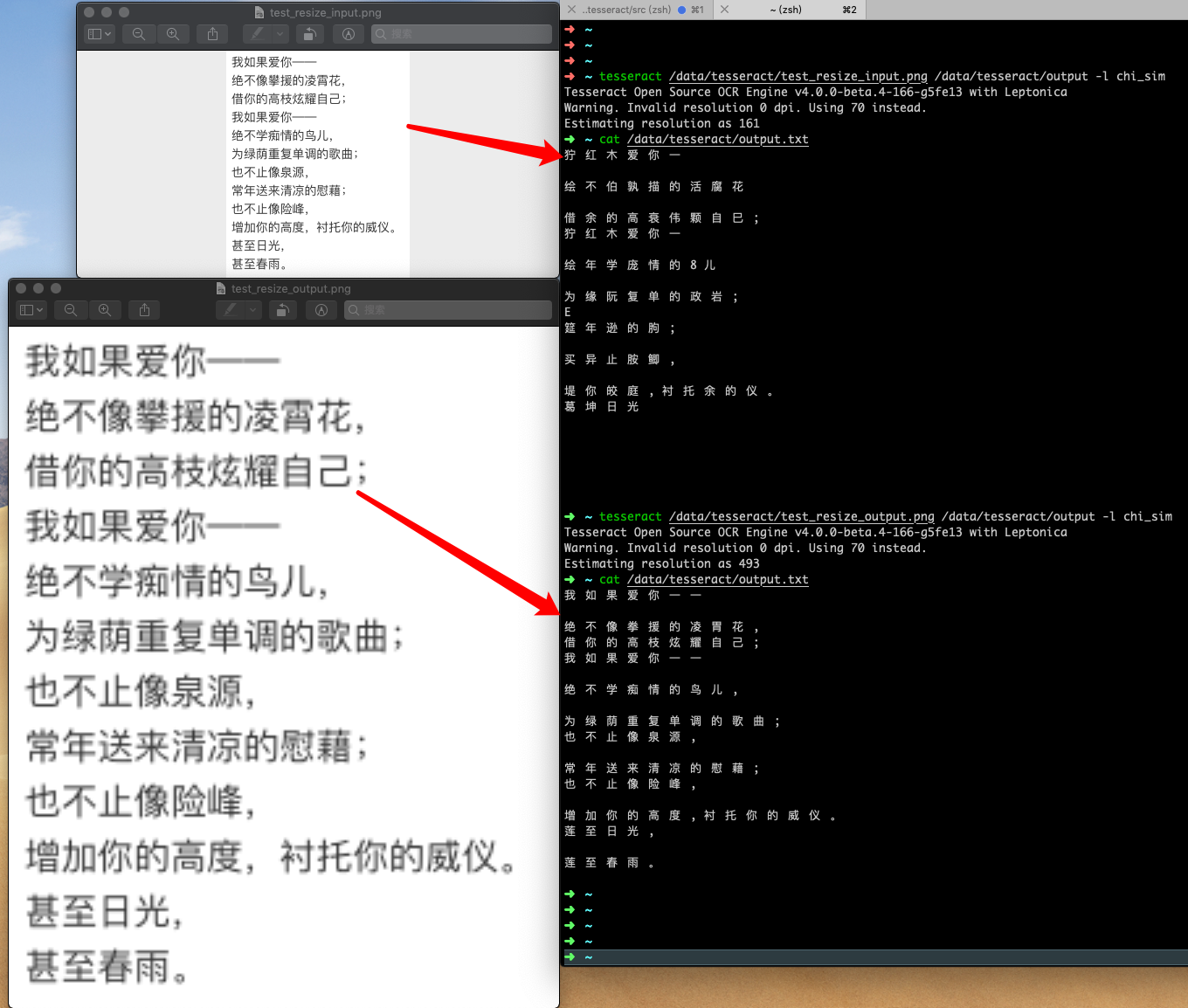
Task: Click path /data/tesseract/test_resize_input.png in terminal
Action: (x=798, y=76)
